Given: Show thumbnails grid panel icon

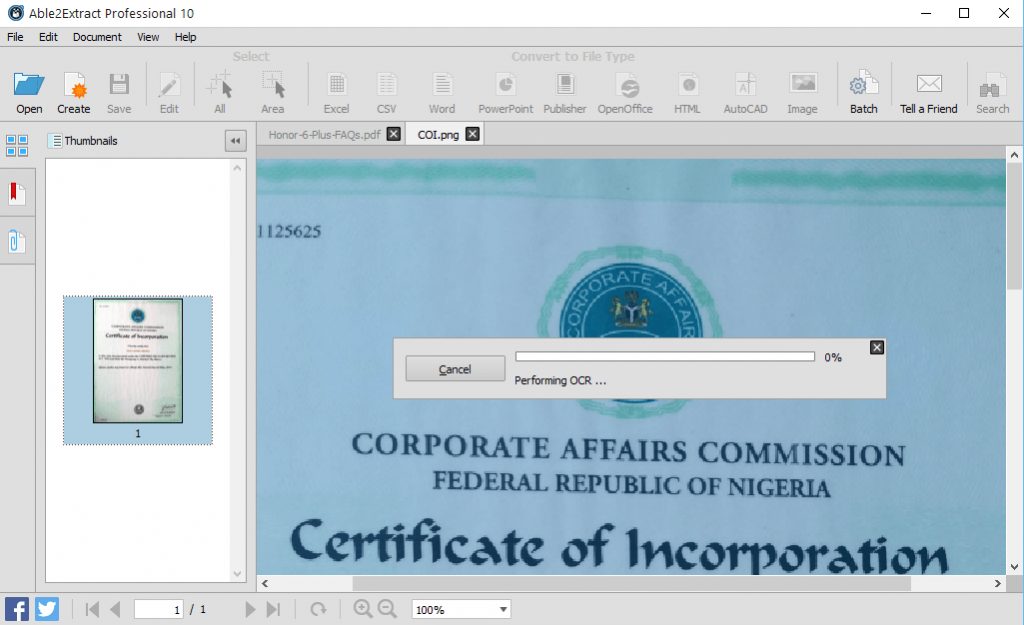Looking at the screenshot, I should (x=17, y=145).
